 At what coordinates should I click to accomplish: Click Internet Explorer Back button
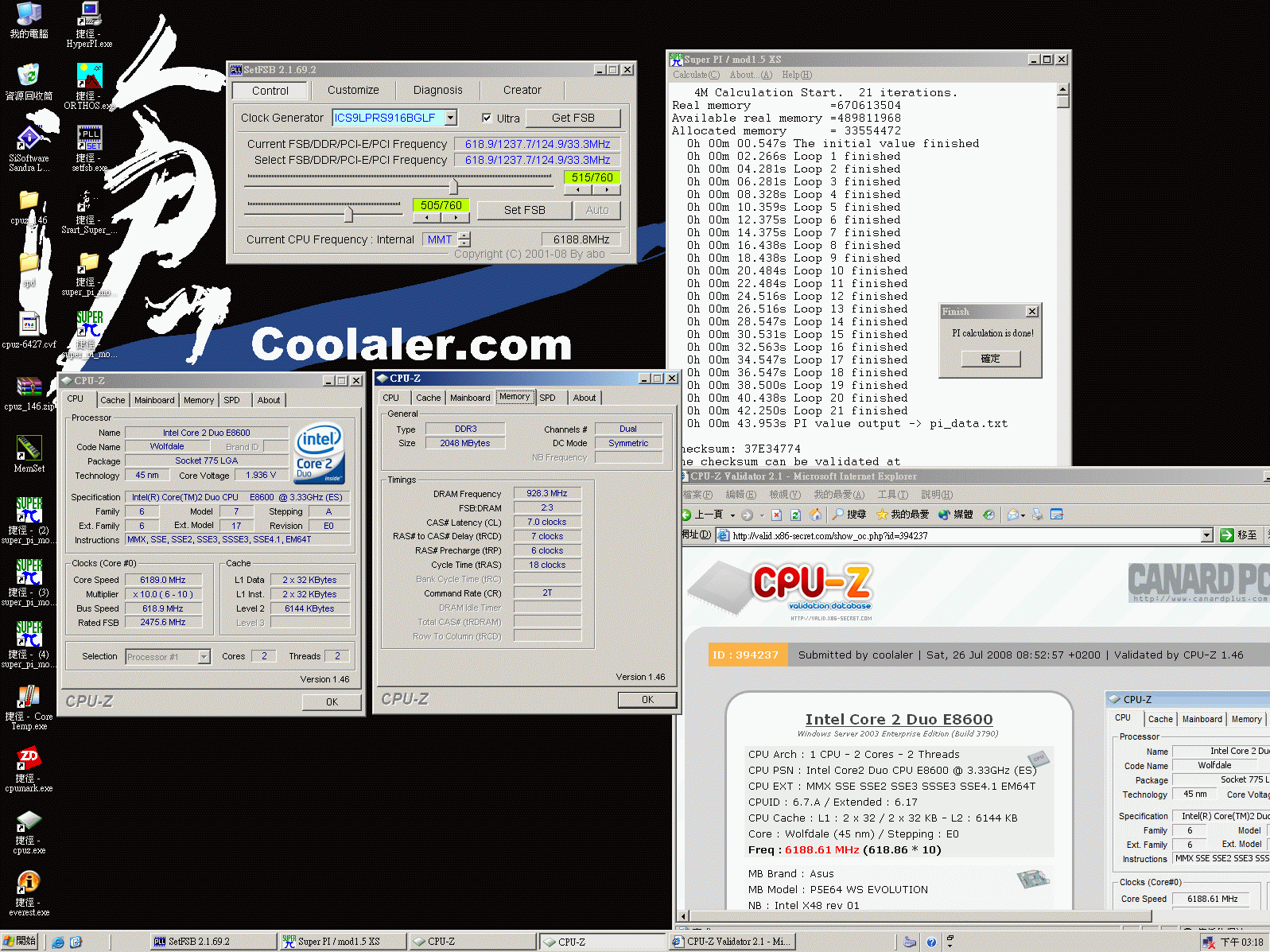(702, 515)
